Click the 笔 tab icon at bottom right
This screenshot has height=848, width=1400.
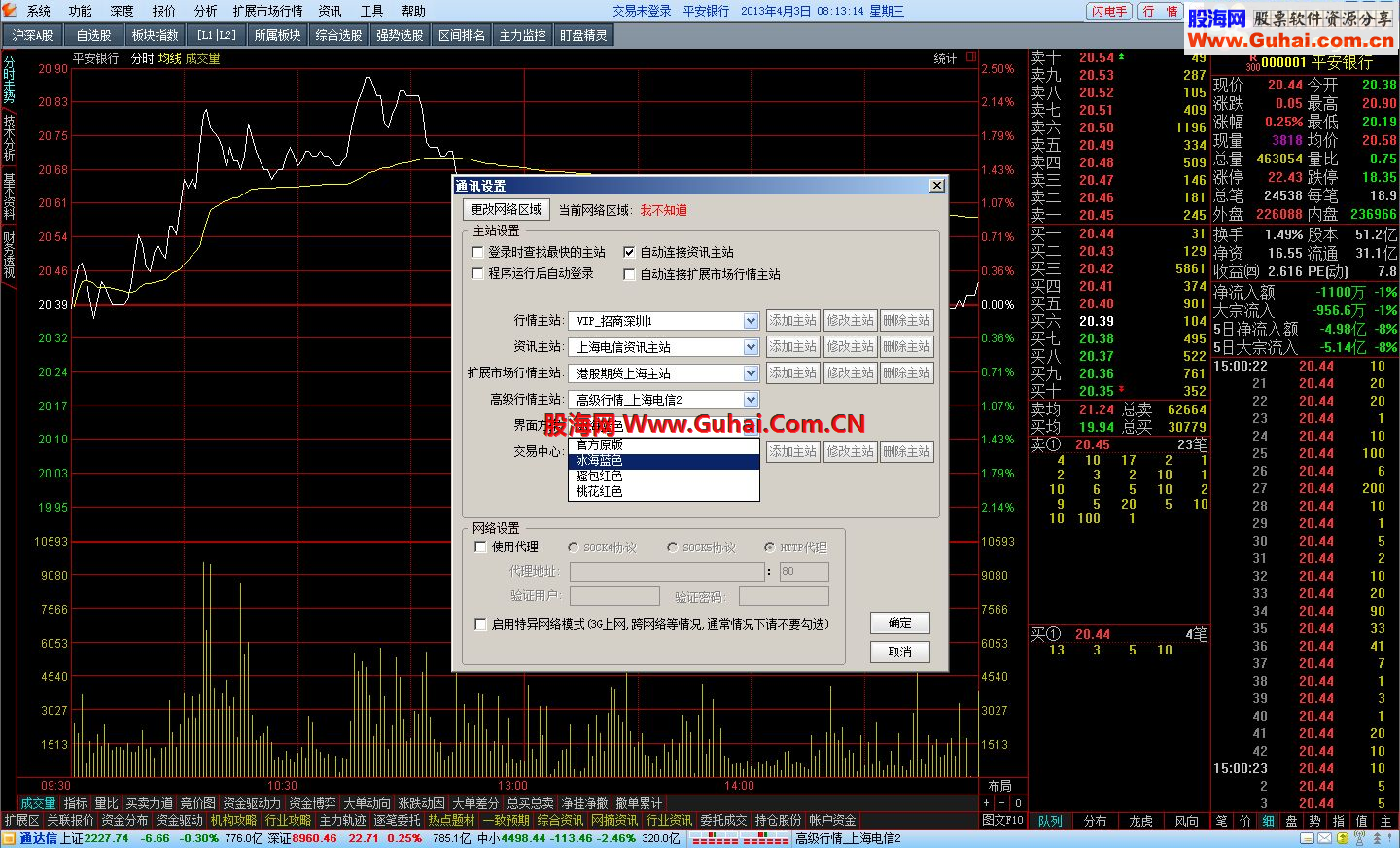click(x=1221, y=821)
